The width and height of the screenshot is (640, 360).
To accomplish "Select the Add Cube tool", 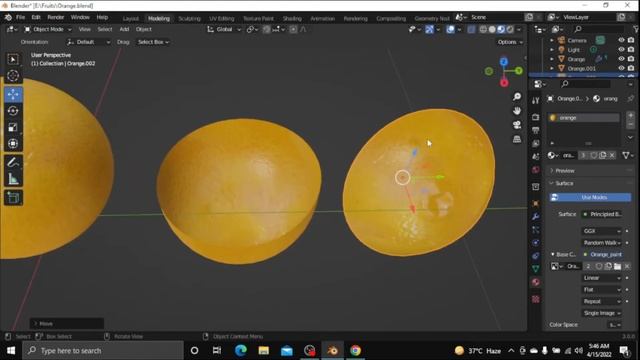I will pos(13,198).
